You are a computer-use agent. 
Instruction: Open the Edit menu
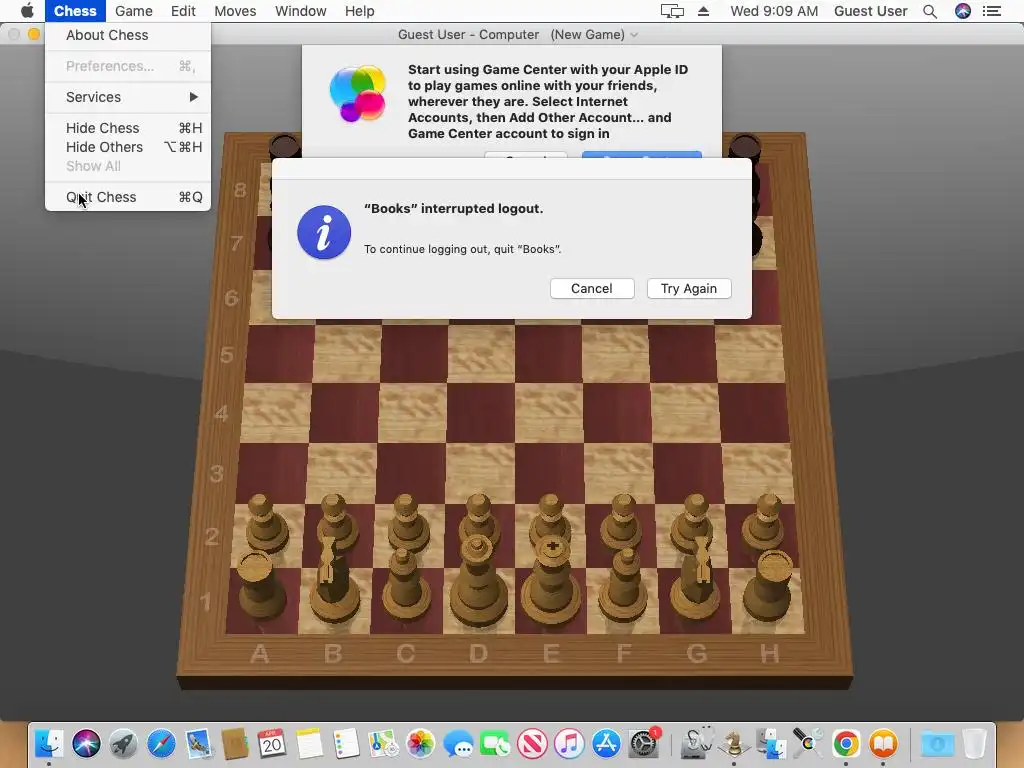pyautogui.click(x=183, y=11)
